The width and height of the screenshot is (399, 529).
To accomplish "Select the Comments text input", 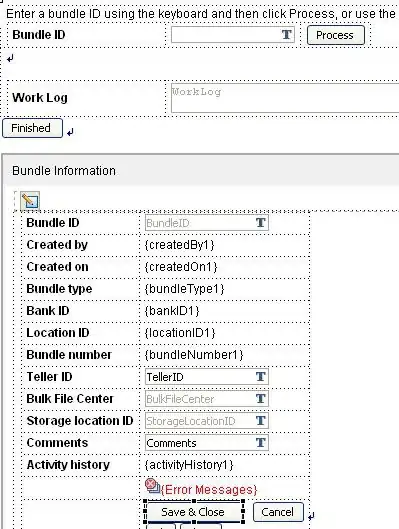I will point(207,443).
